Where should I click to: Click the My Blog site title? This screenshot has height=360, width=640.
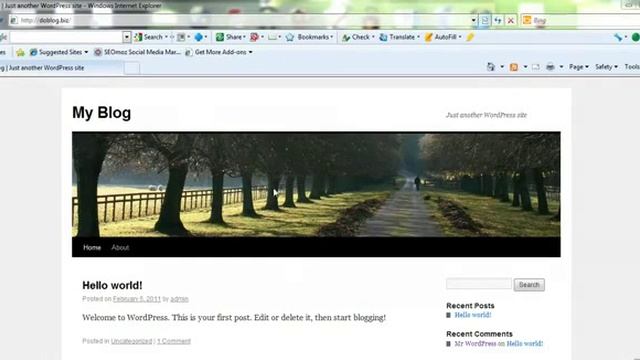[102, 113]
